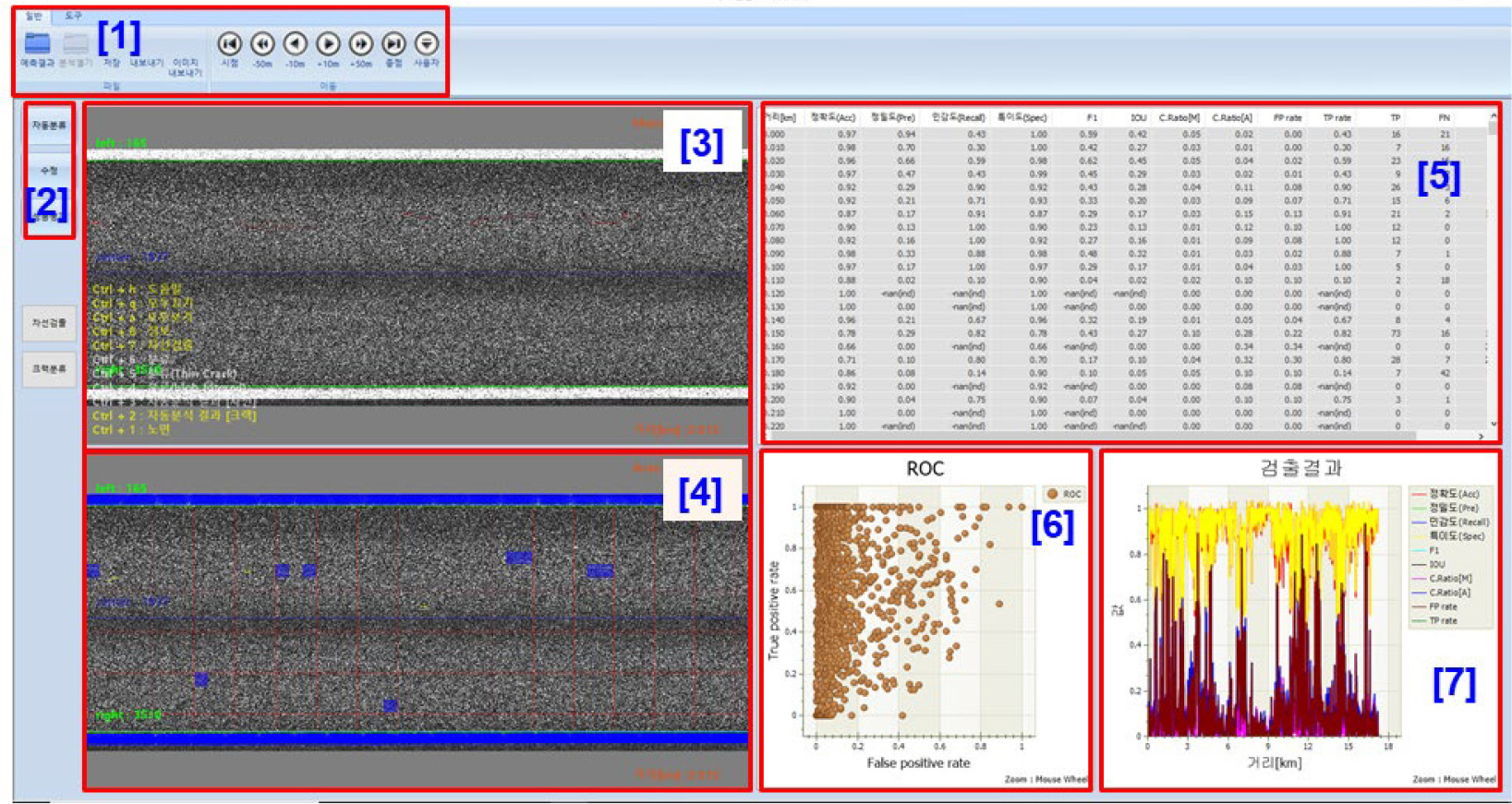The image size is (1512, 804).
Task: Advance 10m using the +10m icon
Action: pyautogui.click(x=328, y=44)
